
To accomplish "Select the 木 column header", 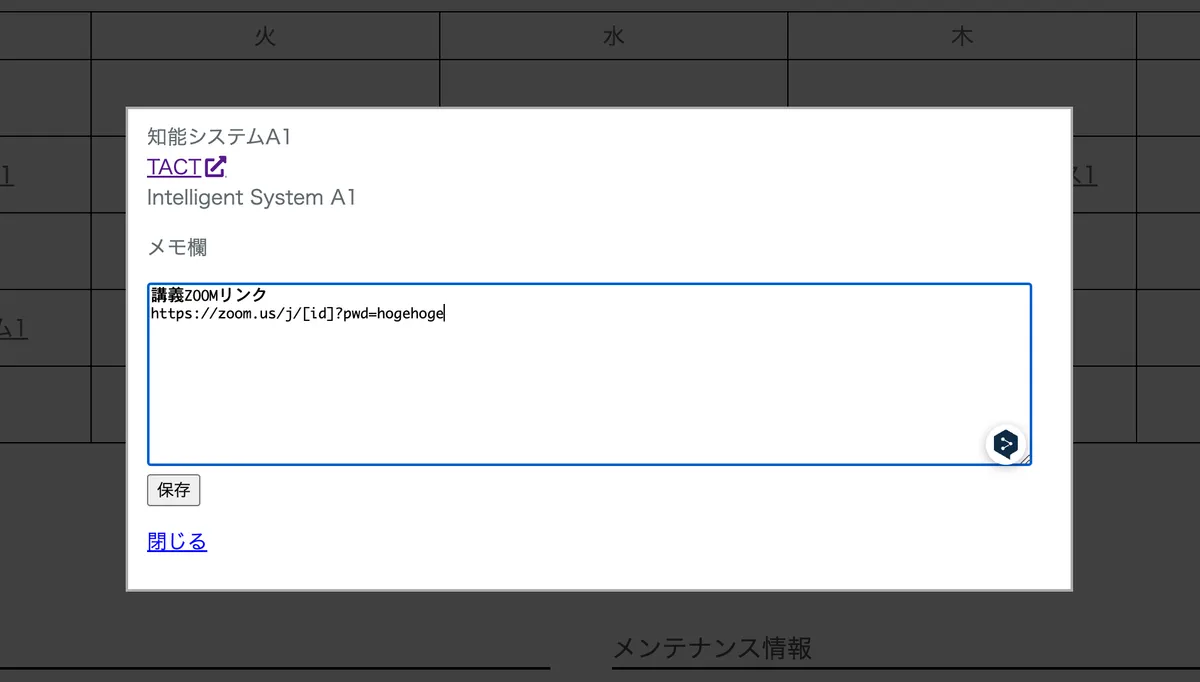I will (x=961, y=35).
